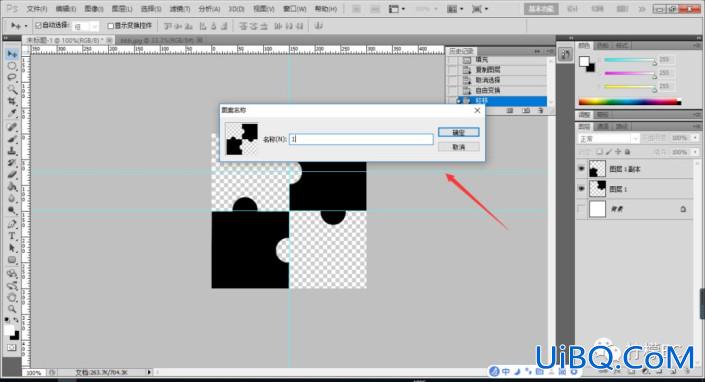The image size is (705, 382).
Task: Open the layer fill 100% arrow
Action: coord(696,152)
